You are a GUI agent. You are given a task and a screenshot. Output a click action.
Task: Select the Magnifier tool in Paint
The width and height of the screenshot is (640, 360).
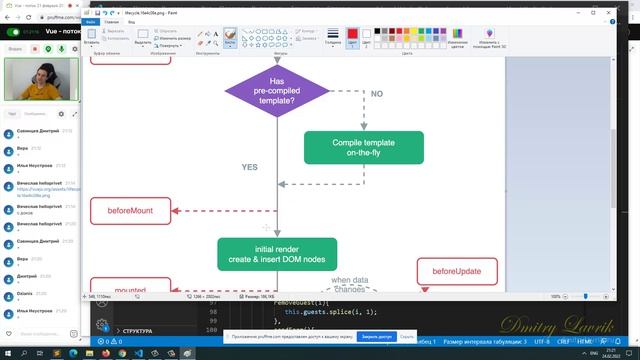point(216,43)
